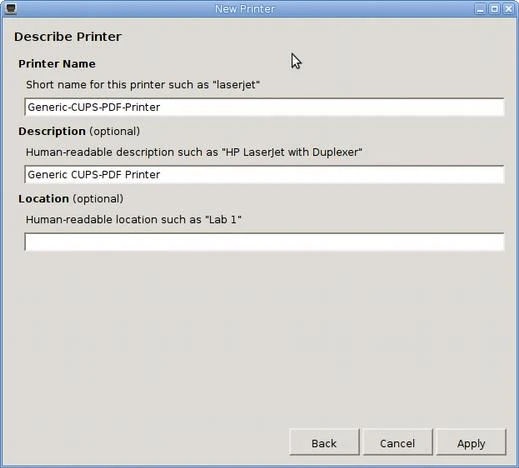The height and width of the screenshot is (468, 519).
Task: Click the printer icon in title bar
Action: click(x=11, y=8)
